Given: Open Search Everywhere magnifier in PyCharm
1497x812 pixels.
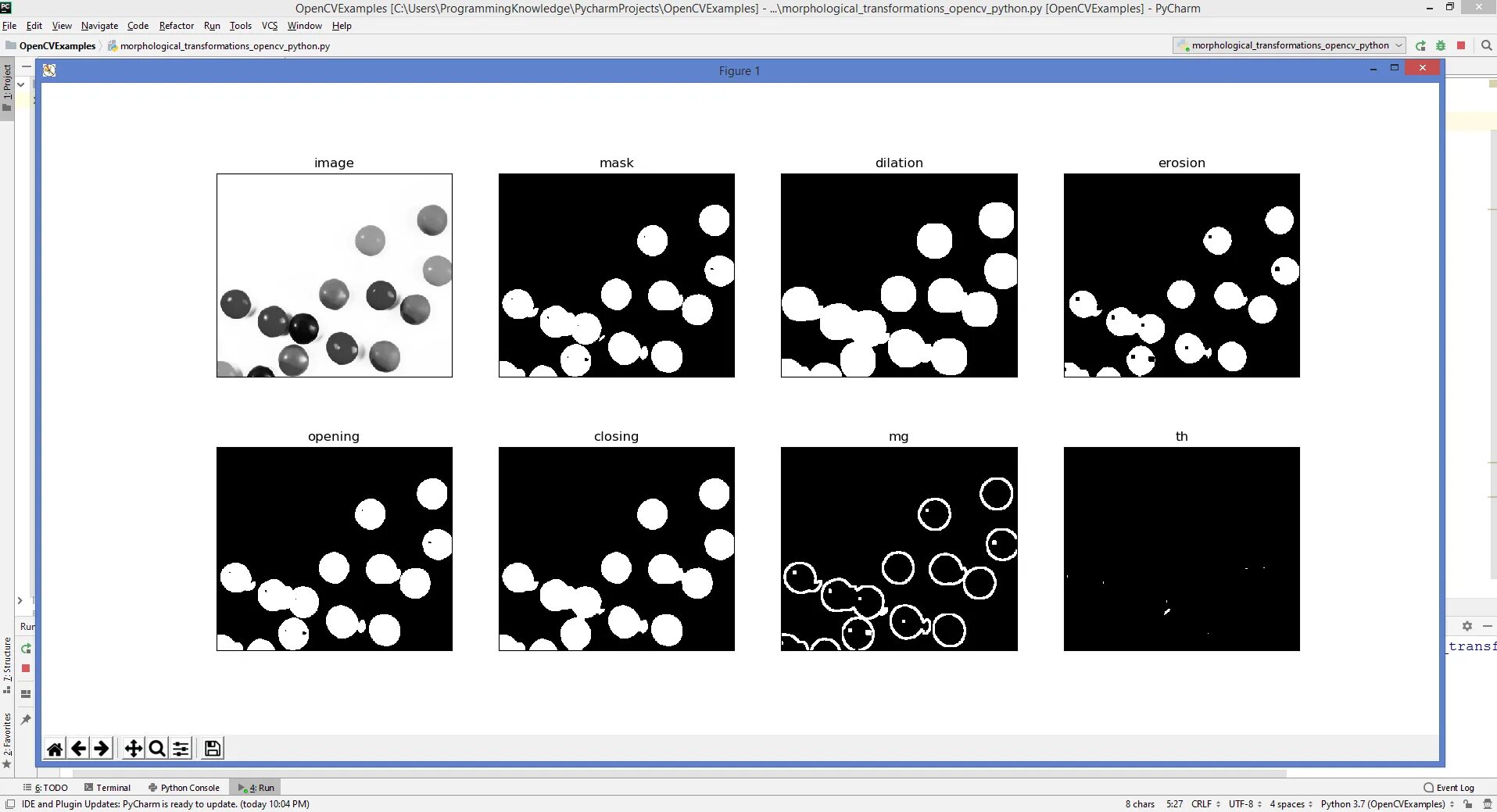Looking at the screenshot, I should 1486,45.
